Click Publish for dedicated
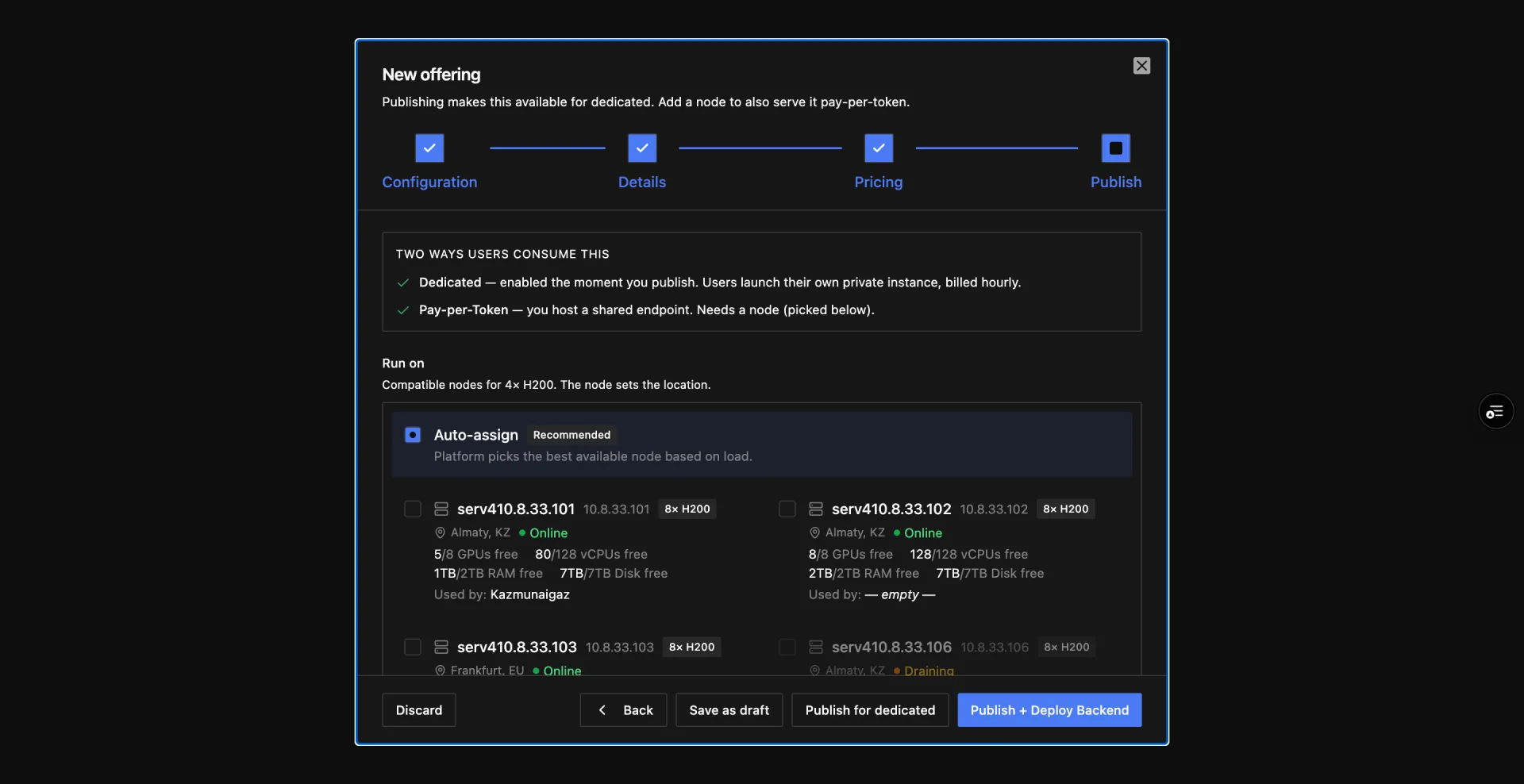This screenshot has height=784, width=1524. [x=870, y=710]
